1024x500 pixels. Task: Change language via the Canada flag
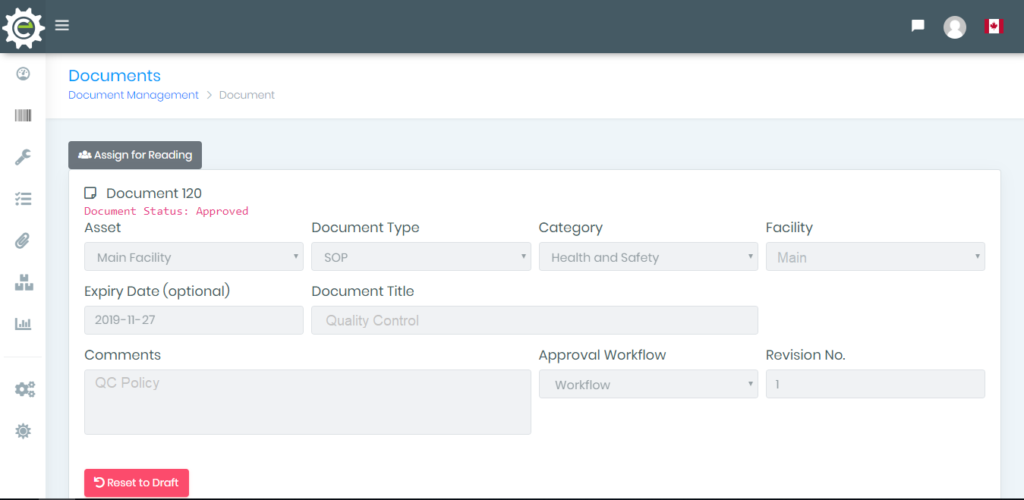coord(993,26)
